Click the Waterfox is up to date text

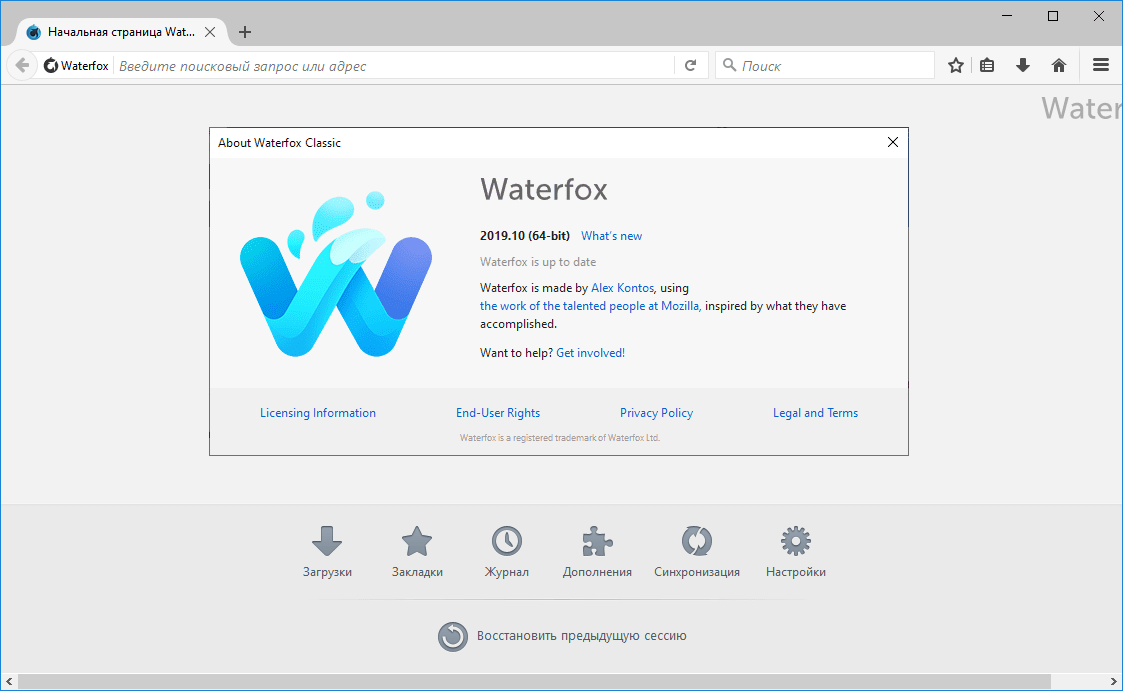pos(538,262)
